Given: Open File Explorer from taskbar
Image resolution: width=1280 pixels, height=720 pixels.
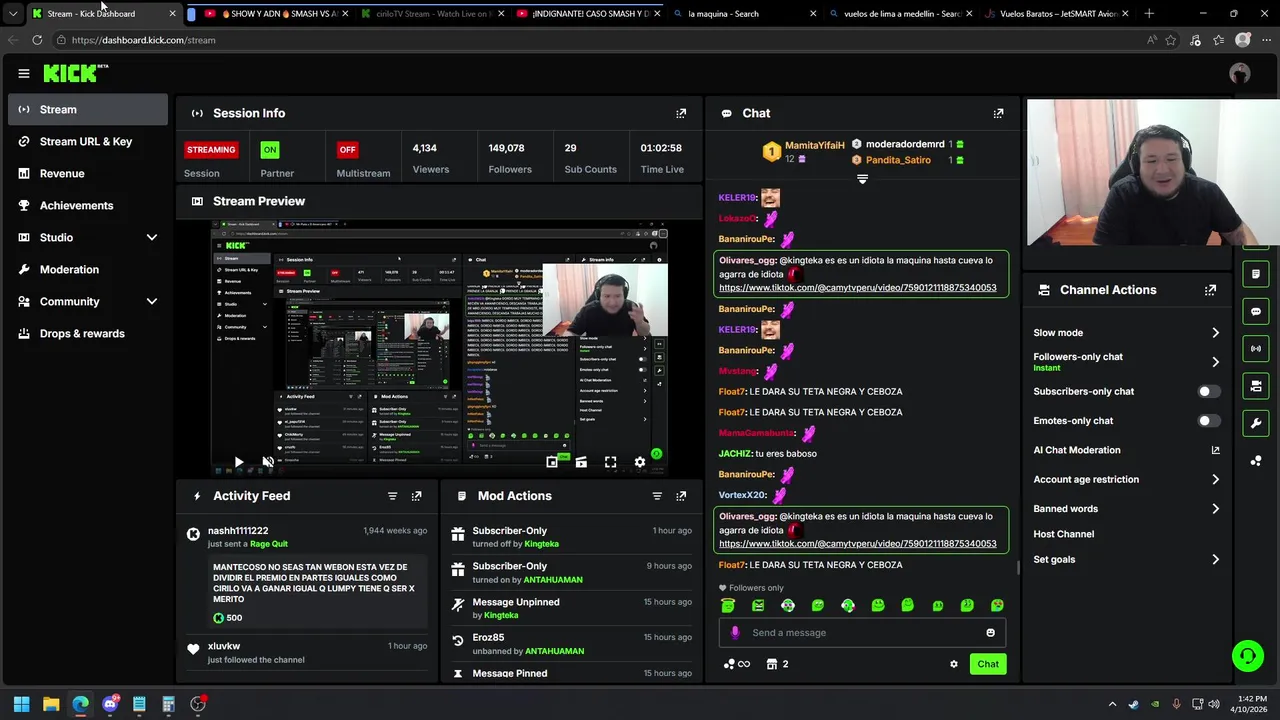Looking at the screenshot, I should point(51,704).
